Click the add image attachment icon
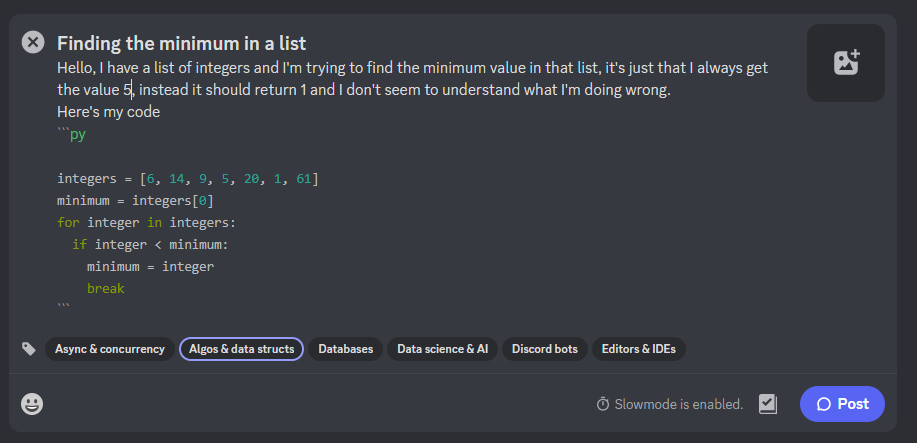 [x=846, y=63]
